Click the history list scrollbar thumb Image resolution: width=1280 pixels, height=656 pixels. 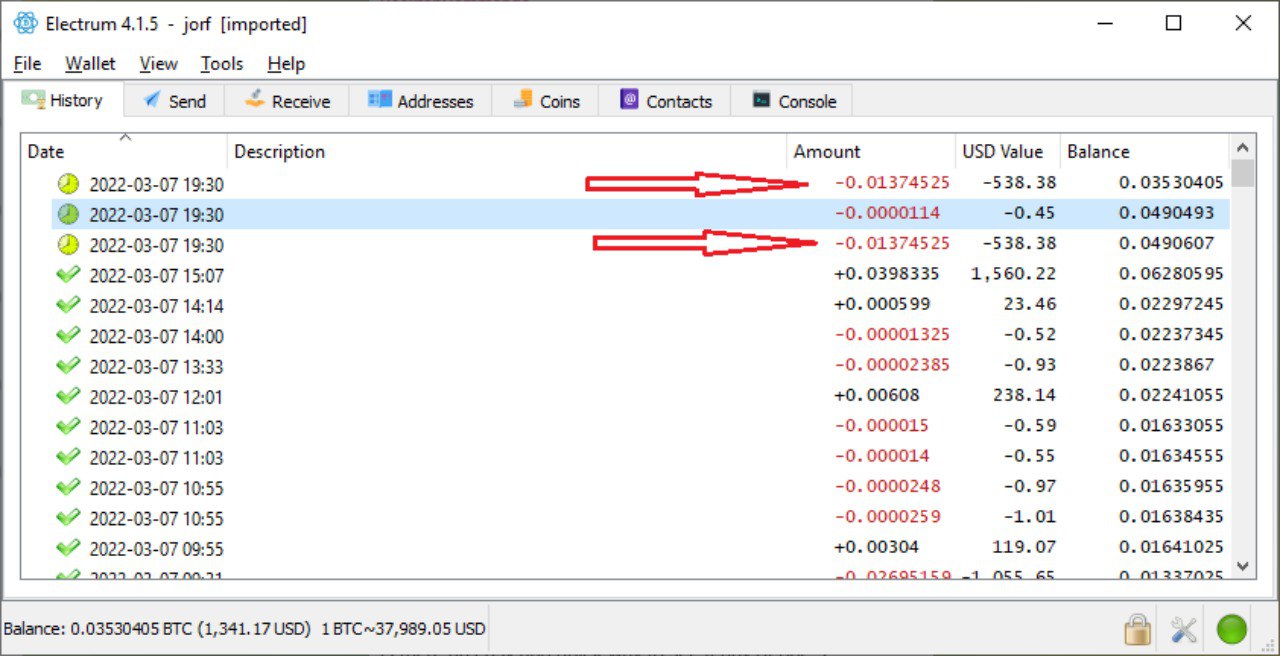1243,173
